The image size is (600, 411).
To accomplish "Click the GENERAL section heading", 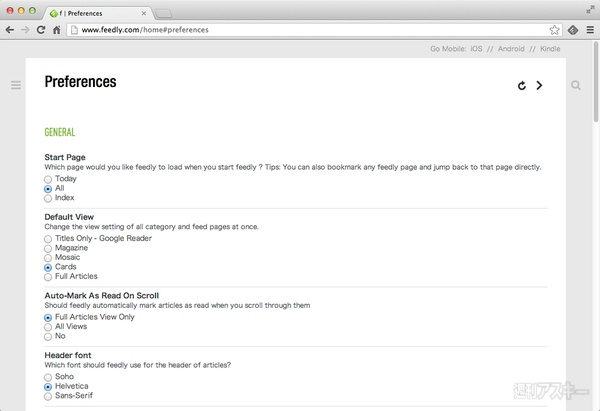I will pyautogui.click(x=60, y=132).
